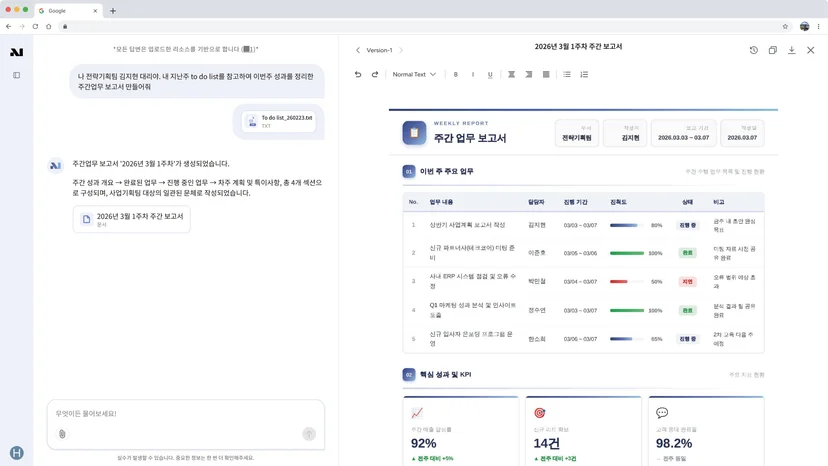828x466 pixels.
Task: Apply center text alignment
Action: click(x=511, y=74)
